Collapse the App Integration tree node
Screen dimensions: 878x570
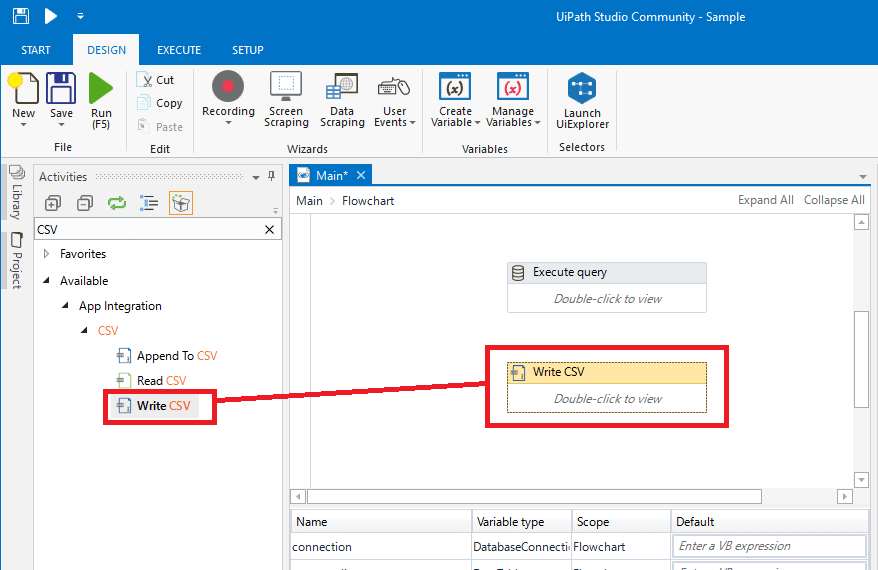pos(66,306)
